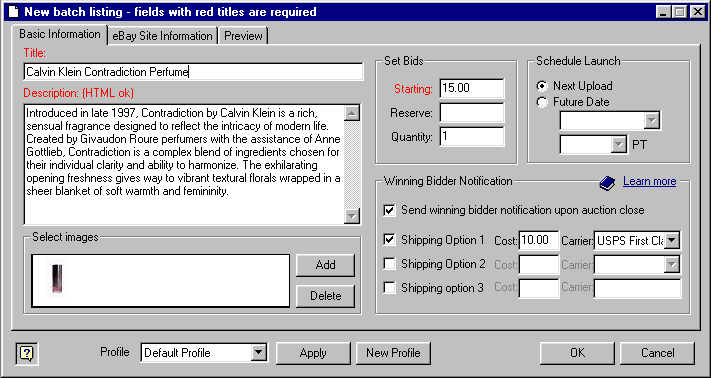Click the Starting bid field
The height and width of the screenshot is (378, 711).
pos(472,88)
